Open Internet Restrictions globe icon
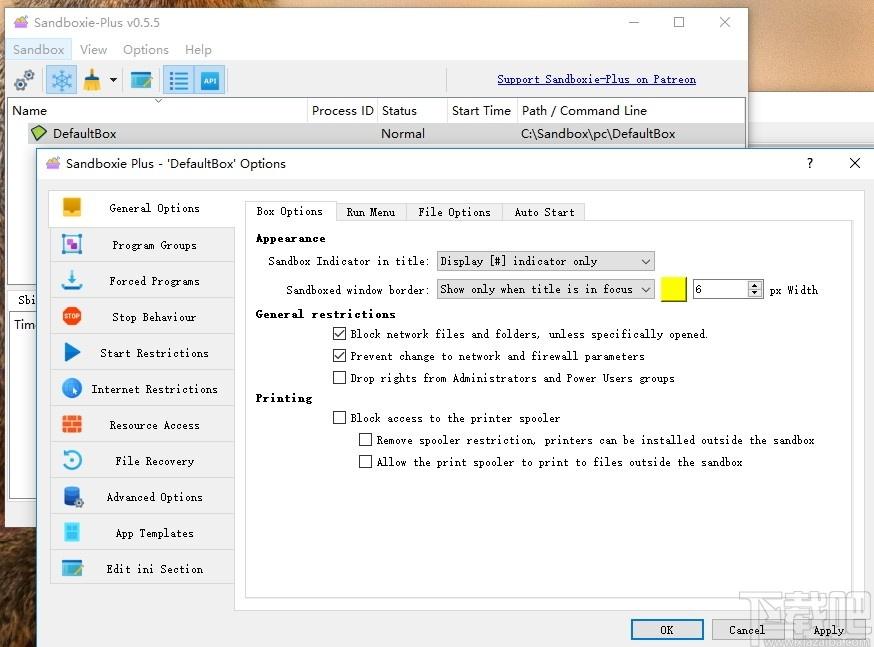The image size is (874, 647). point(72,388)
